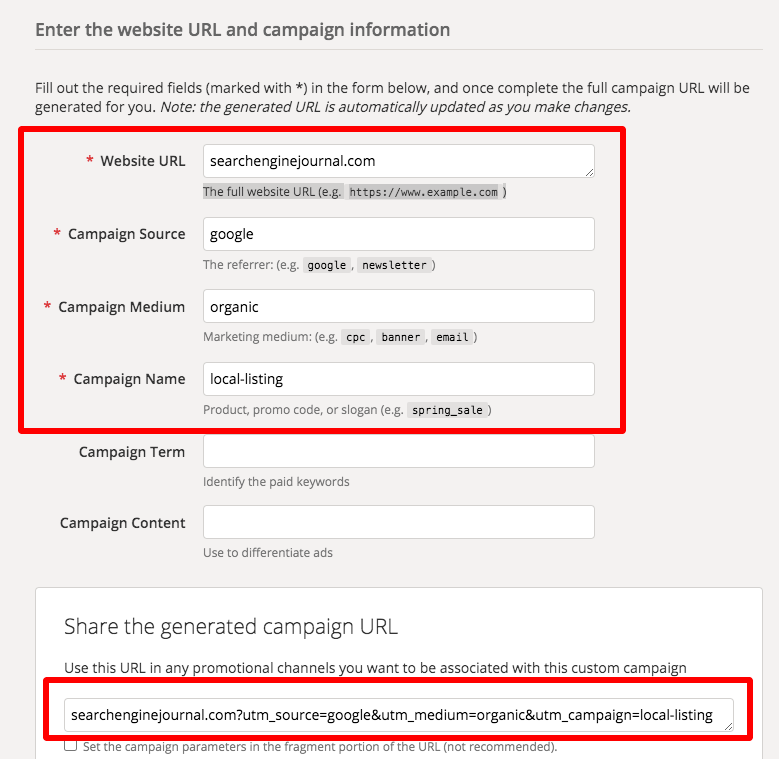Click the newsletter example code chip
The width and height of the screenshot is (779, 759).
(393, 265)
